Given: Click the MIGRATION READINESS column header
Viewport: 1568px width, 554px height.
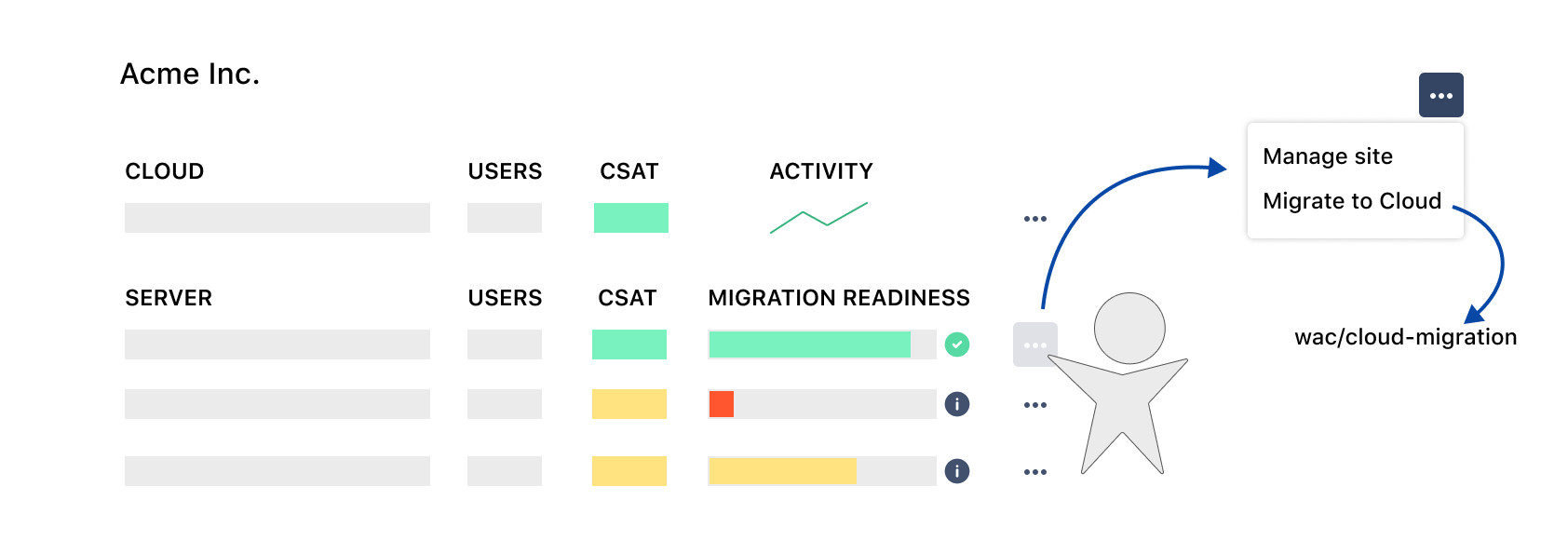Looking at the screenshot, I should (839, 298).
